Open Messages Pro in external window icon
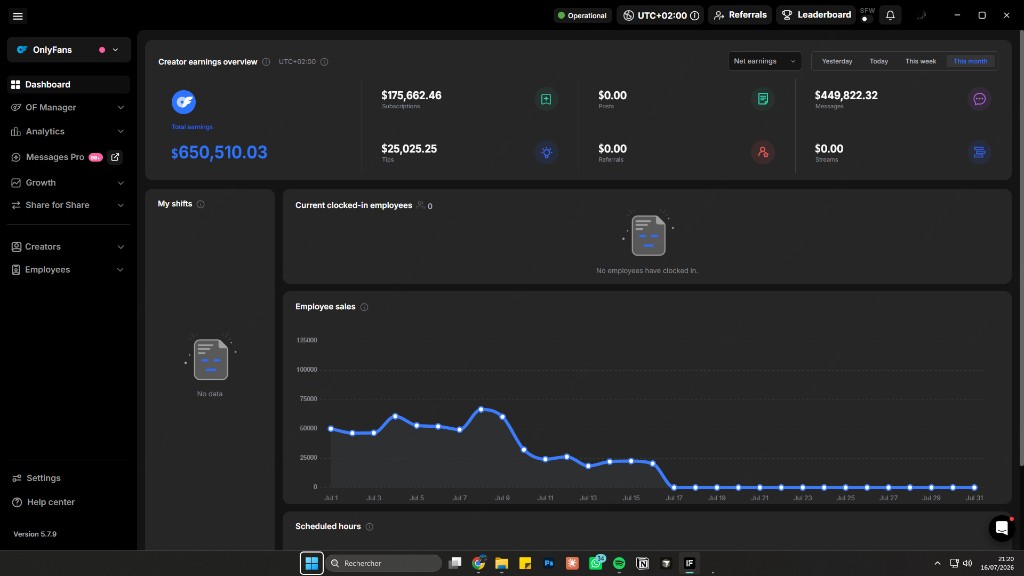The image size is (1024, 576). (115, 157)
